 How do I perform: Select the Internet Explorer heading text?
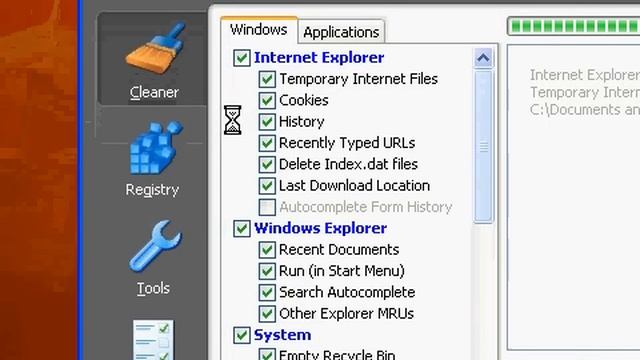(x=319, y=58)
